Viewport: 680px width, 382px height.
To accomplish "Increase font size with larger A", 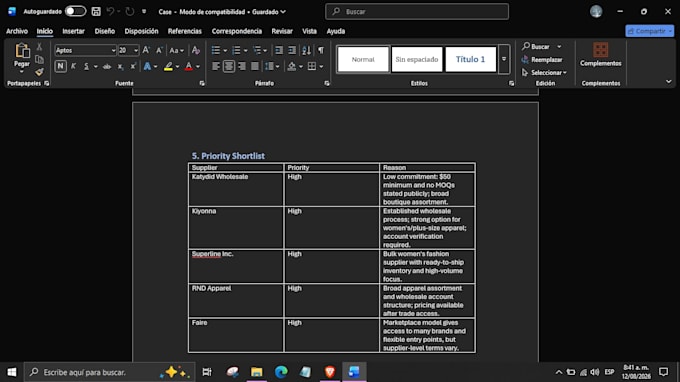I will [x=146, y=50].
